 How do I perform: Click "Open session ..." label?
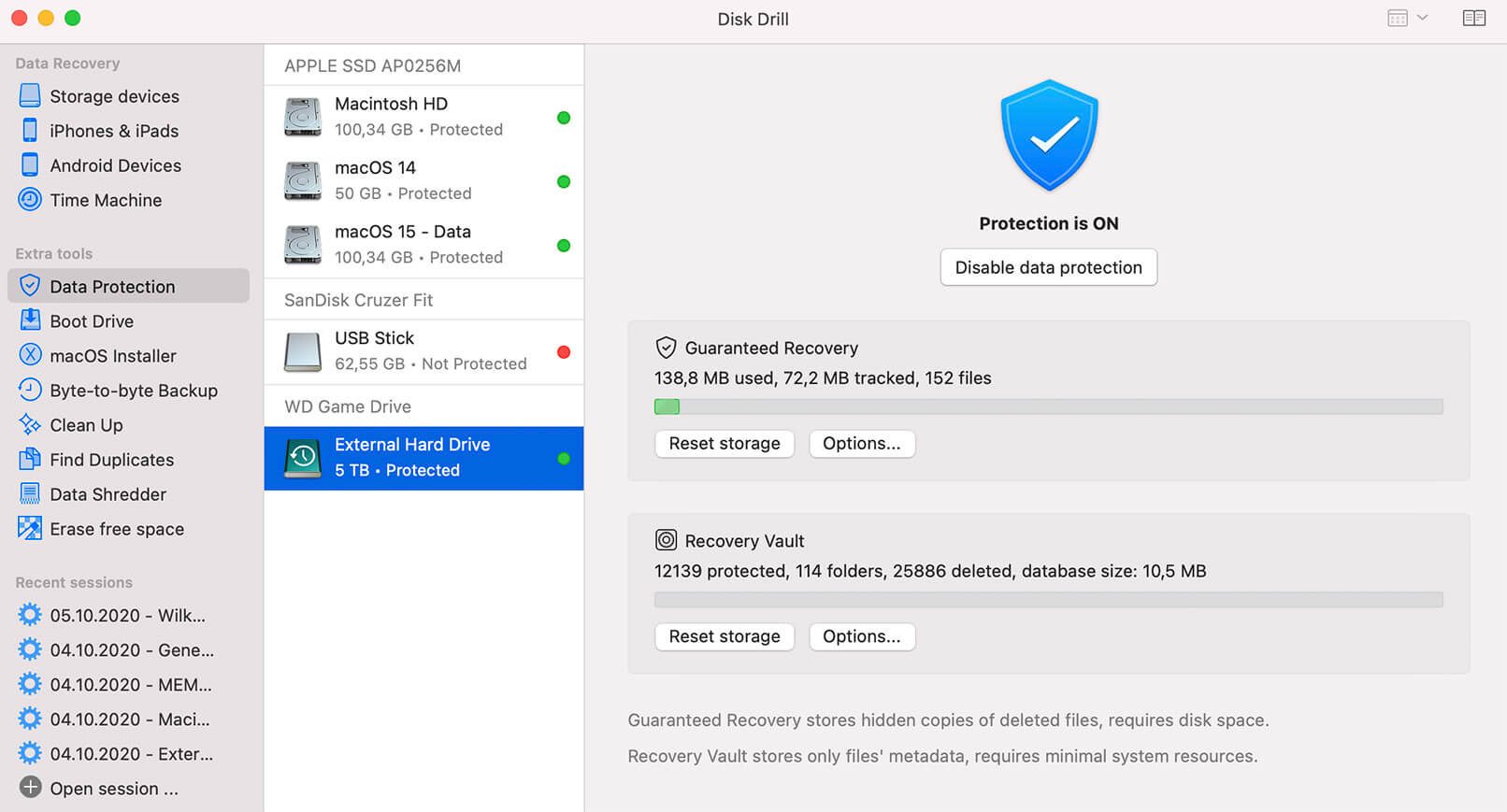(114, 789)
